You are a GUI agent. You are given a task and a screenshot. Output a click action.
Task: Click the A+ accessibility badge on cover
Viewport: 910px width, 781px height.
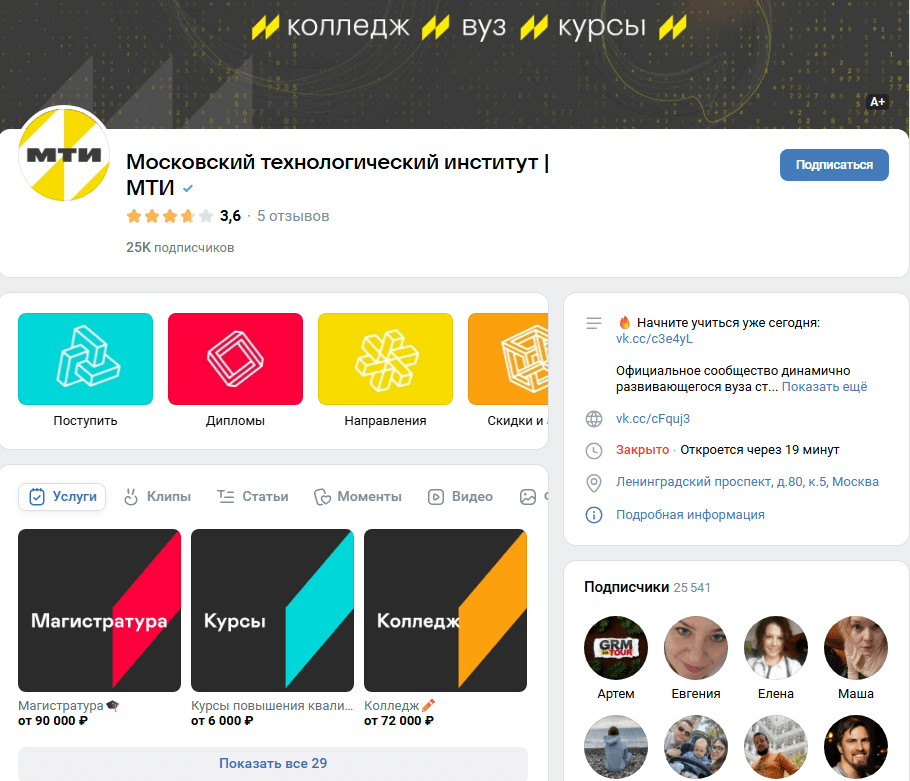pos(878,102)
